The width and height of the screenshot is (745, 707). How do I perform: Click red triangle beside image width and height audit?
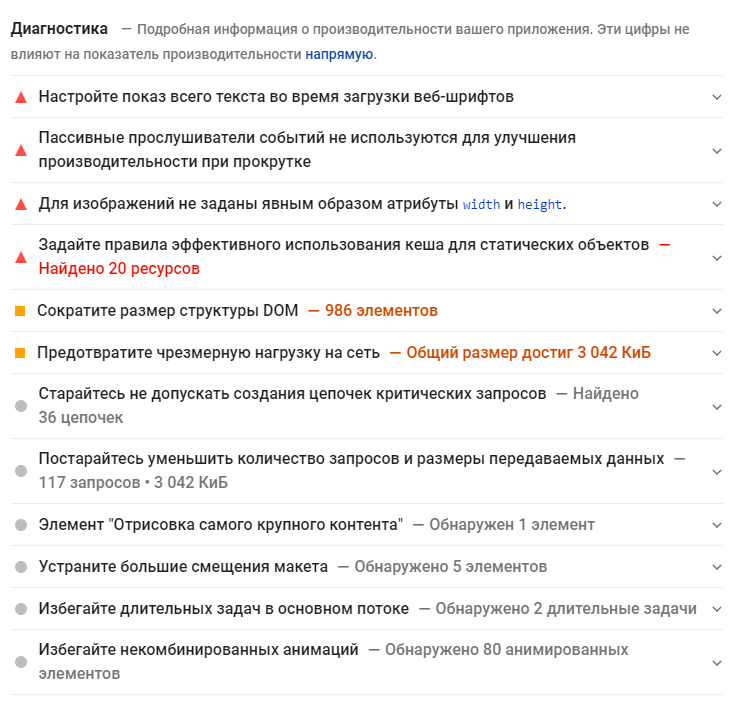coord(20,204)
